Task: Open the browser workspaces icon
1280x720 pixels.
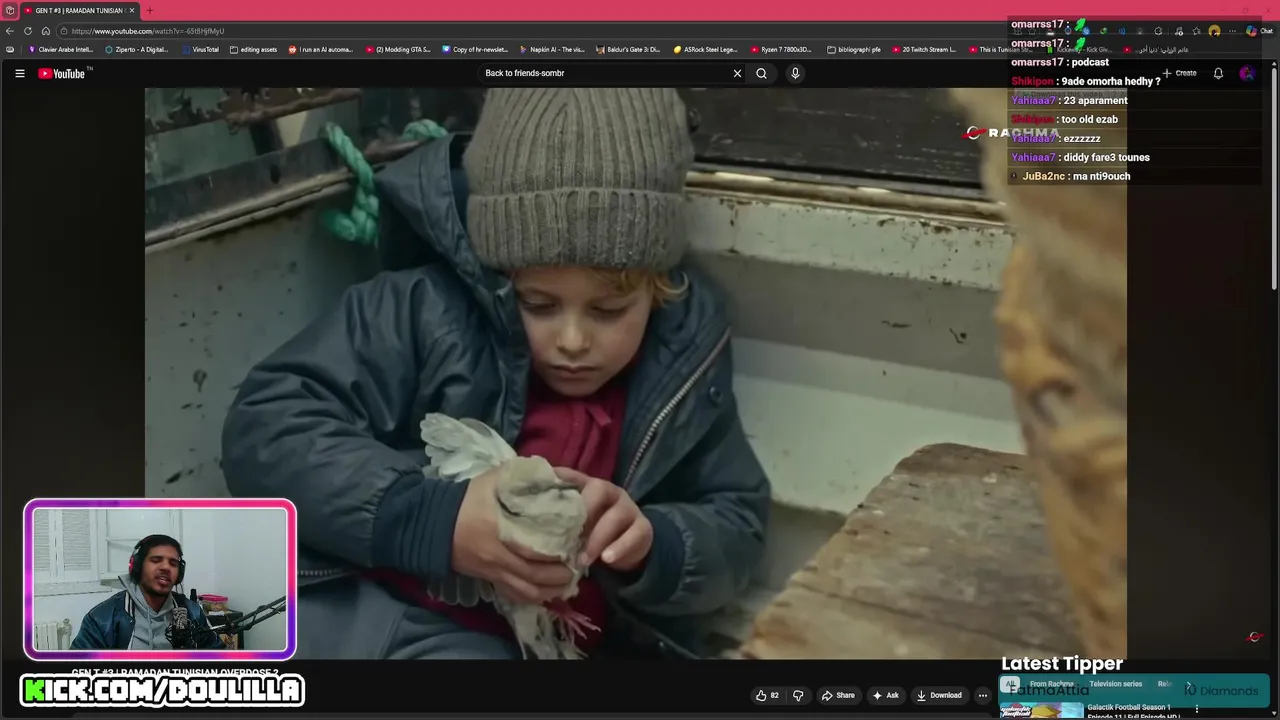Action: (9, 10)
